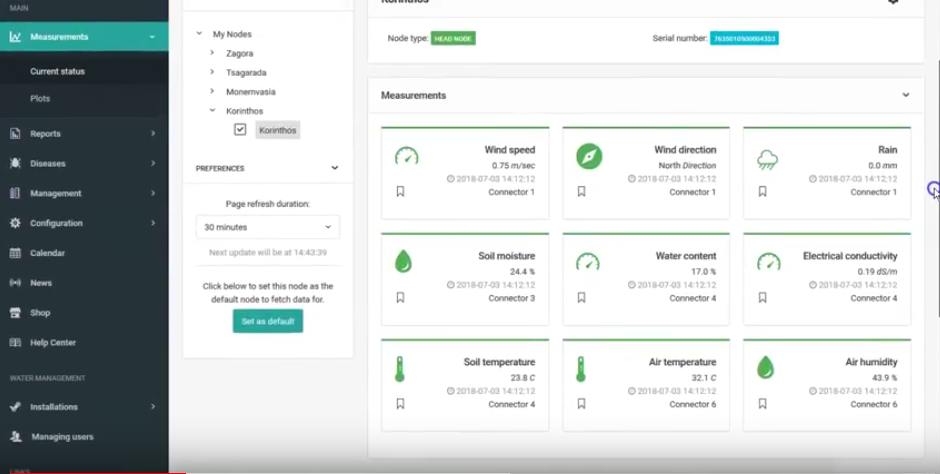
Task: Click the serial number badge
Action: [744, 39]
